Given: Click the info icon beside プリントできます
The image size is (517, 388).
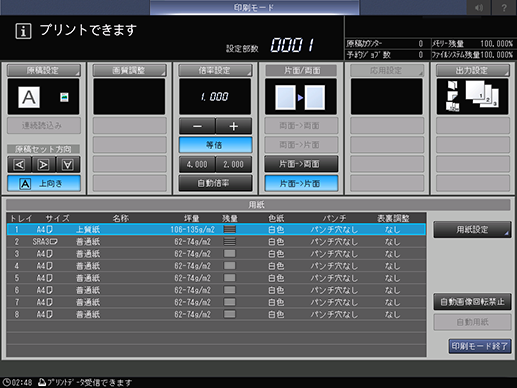Looking at the screenshot, I should [23, 31].
